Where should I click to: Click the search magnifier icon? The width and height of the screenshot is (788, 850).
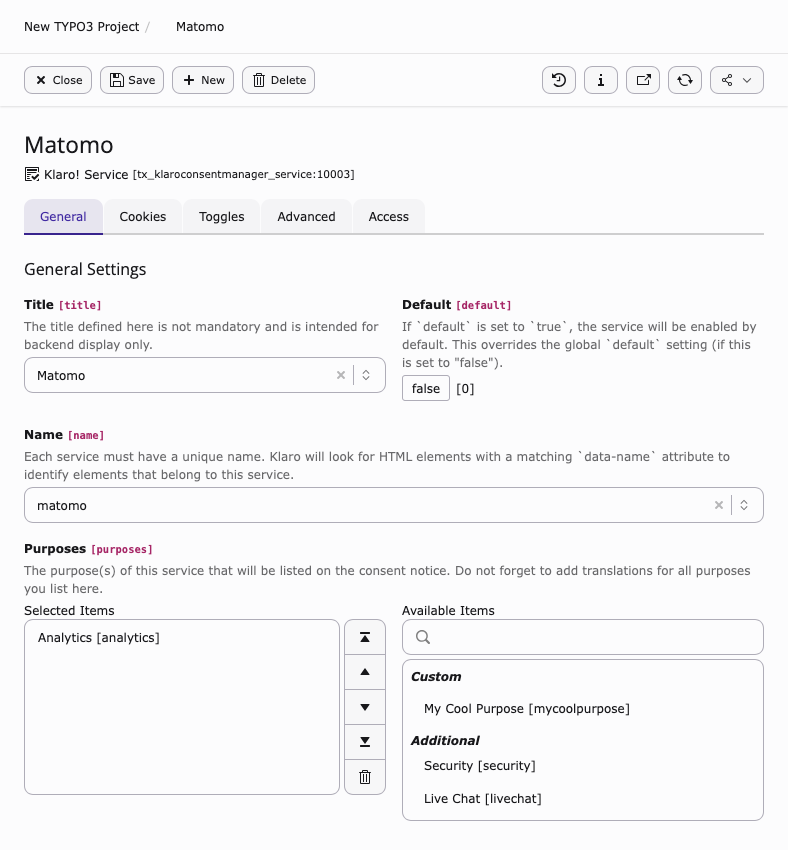(423, 637)
